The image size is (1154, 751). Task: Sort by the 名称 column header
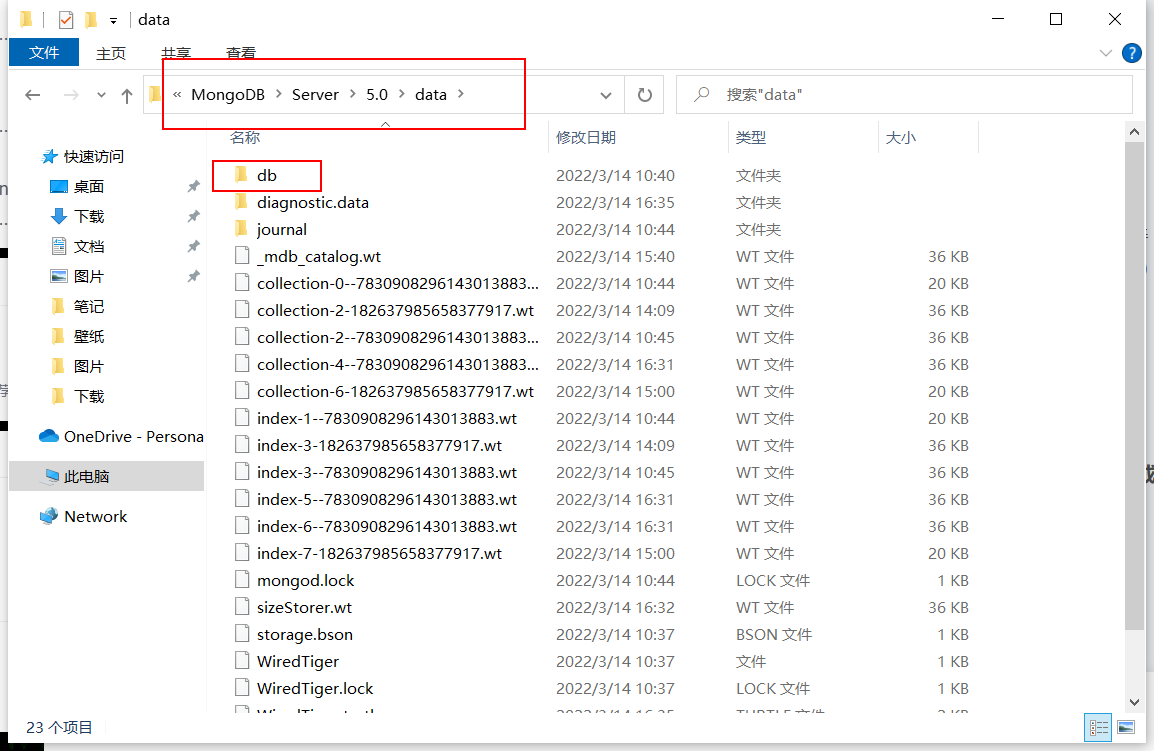click(245, 138)
